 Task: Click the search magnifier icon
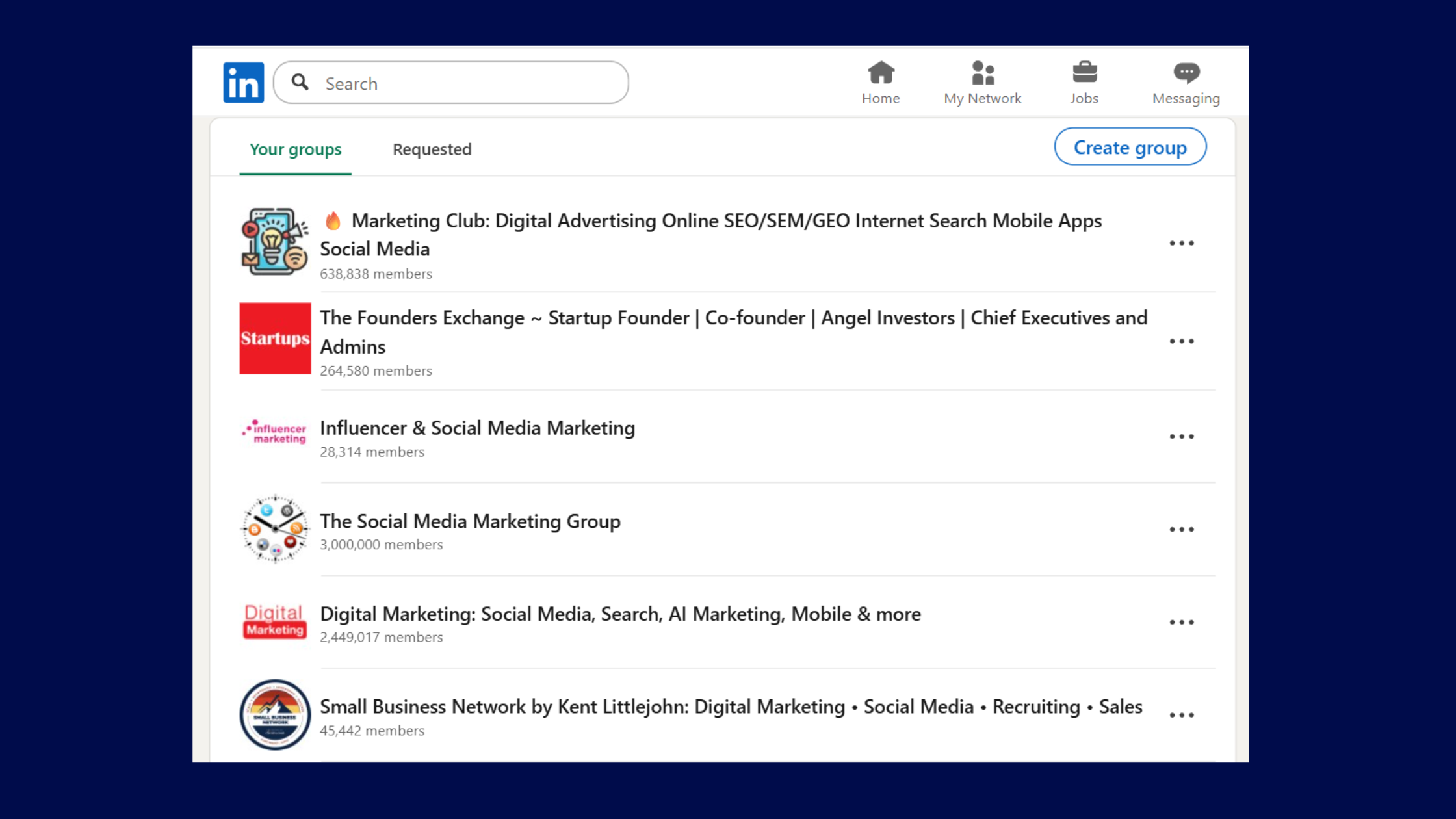[300, 82]
